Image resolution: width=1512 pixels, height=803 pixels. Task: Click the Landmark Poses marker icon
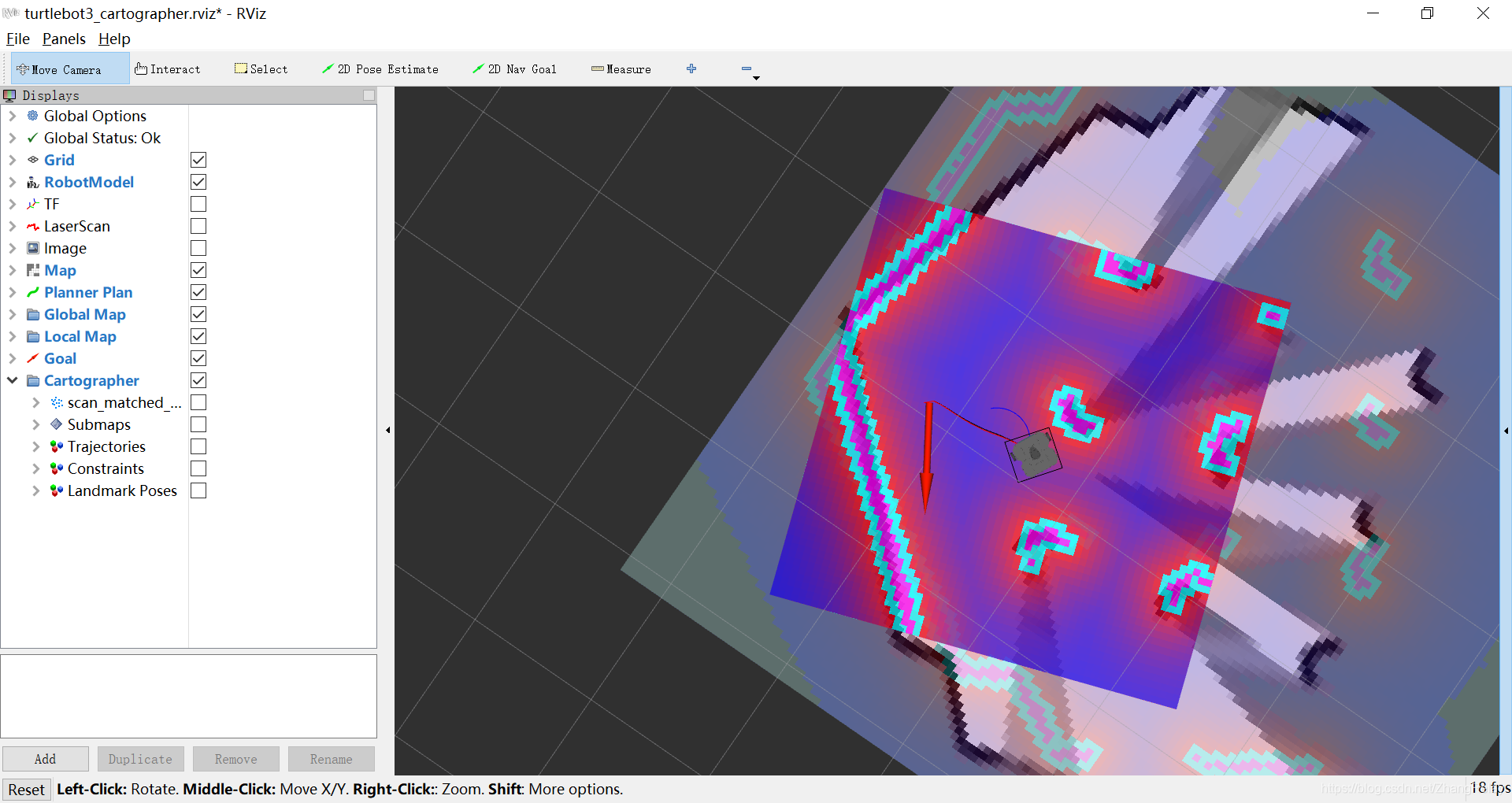pyautogui.click(x=57, y=490)
